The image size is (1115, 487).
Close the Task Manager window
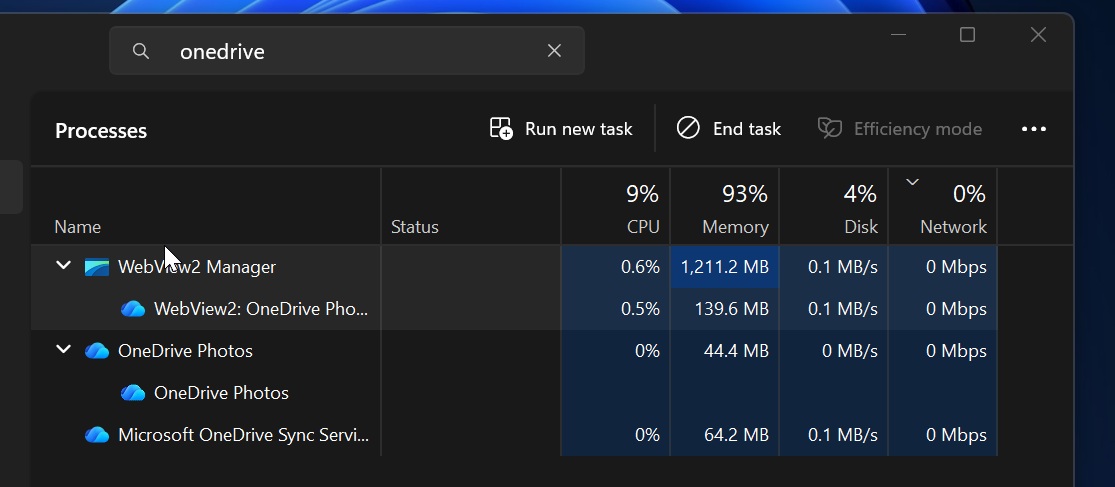pyautogui.click(x=1038, y=34)
